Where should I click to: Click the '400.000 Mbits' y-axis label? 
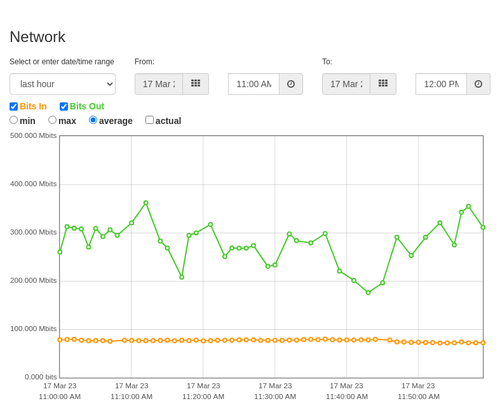pyautogui.click(x=33, y=184)
